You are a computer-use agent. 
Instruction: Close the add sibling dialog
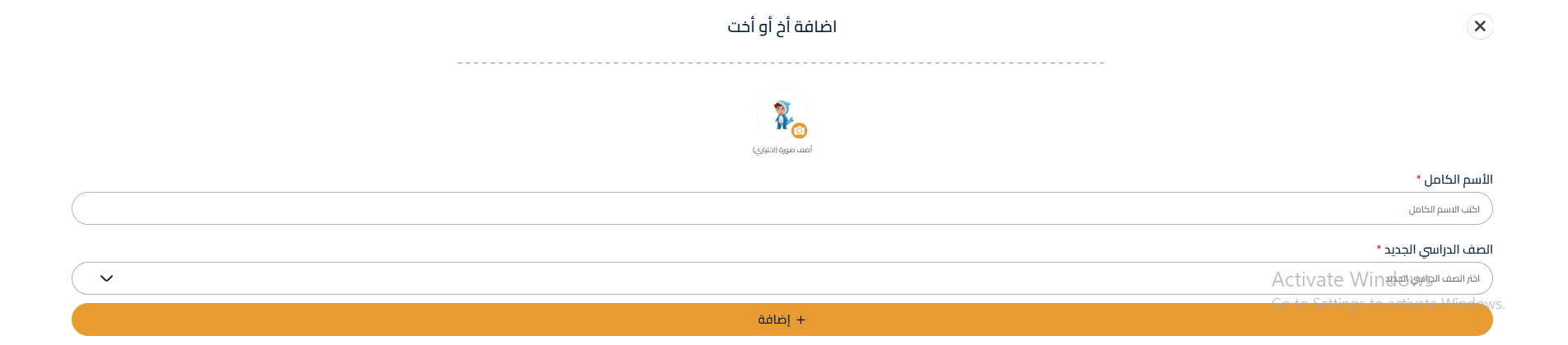(x=1480, y=26)
